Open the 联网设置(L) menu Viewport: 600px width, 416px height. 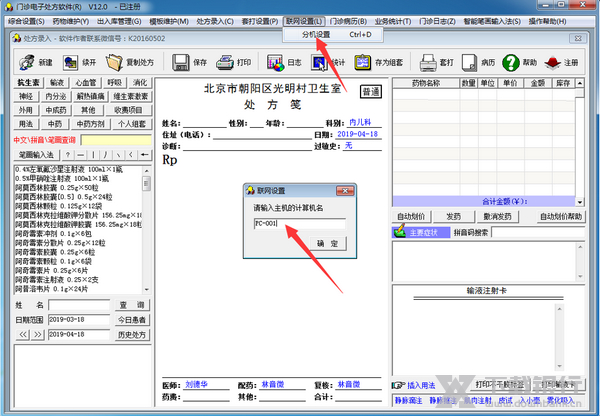click(x=303, y=20)
